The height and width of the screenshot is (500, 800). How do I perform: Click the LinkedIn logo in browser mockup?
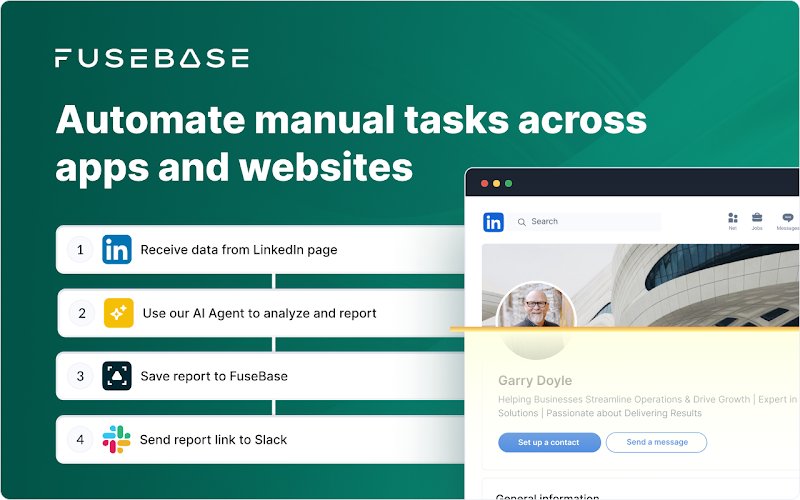pos(493,222)
